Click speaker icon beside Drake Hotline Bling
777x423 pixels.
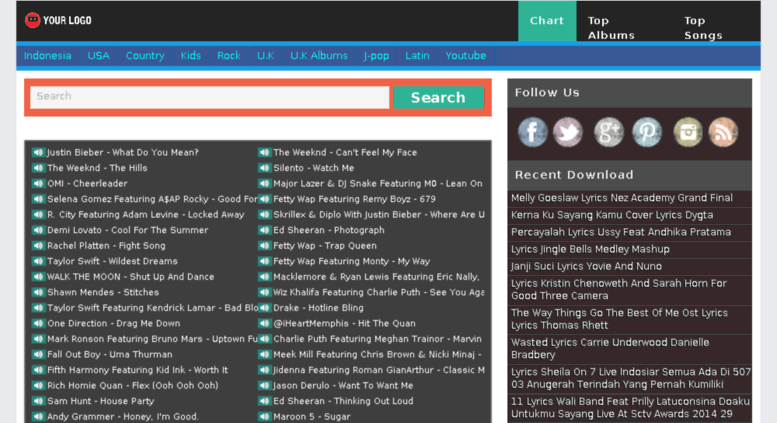click(x=265, y=308)
